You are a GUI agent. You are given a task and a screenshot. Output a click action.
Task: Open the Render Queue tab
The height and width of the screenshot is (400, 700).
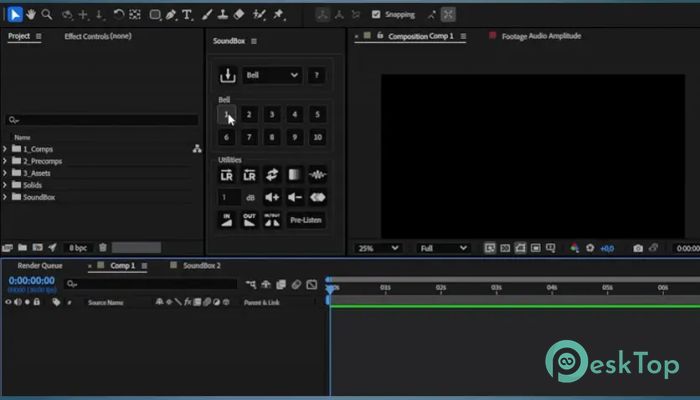pyautogui.click(x=40, y=266)
